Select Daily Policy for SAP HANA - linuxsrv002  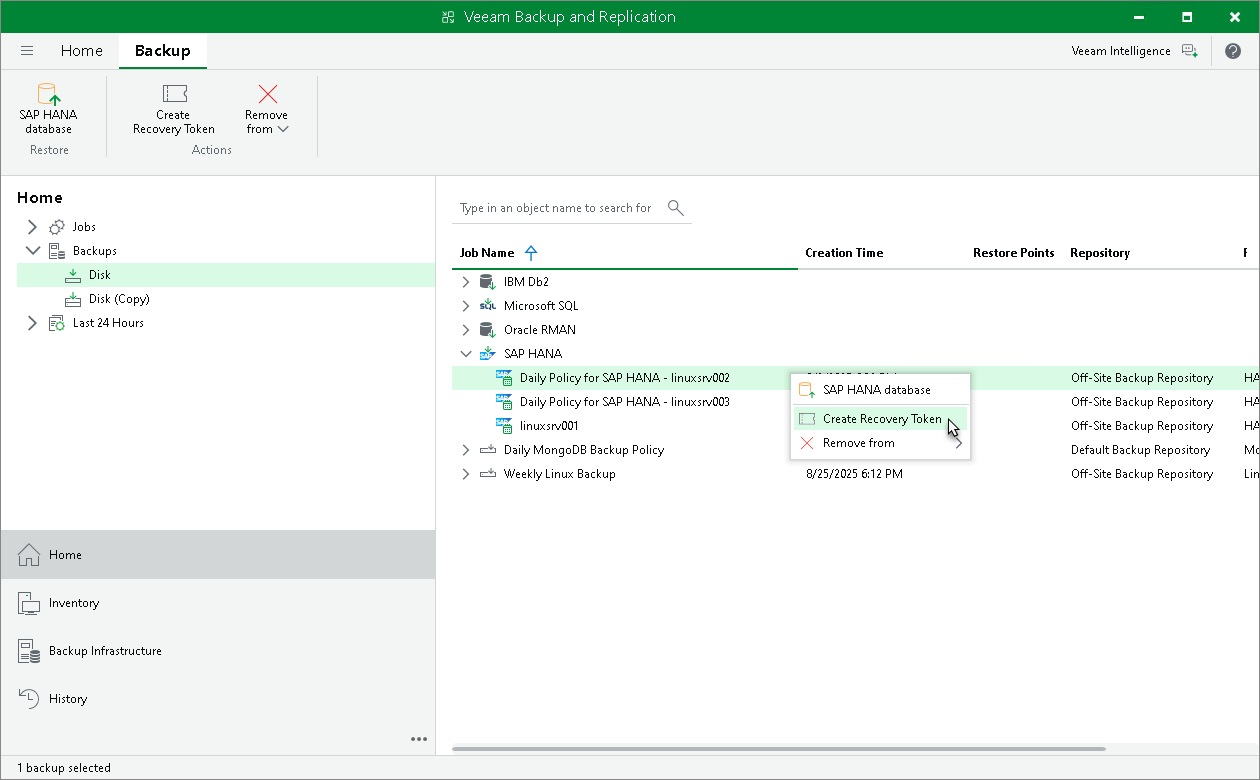[x=625, y=378]
